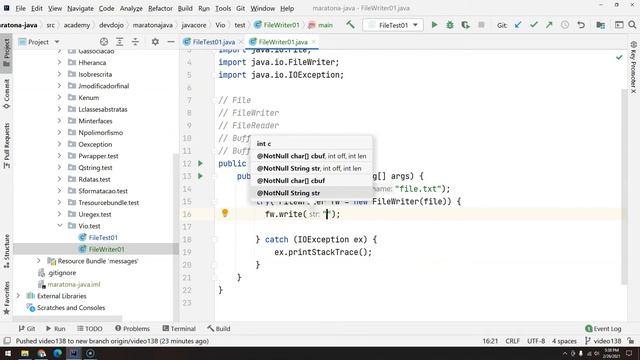Build project with the hammer icon
The width and height of the screenshot is (640, 360).
(350, 25)
